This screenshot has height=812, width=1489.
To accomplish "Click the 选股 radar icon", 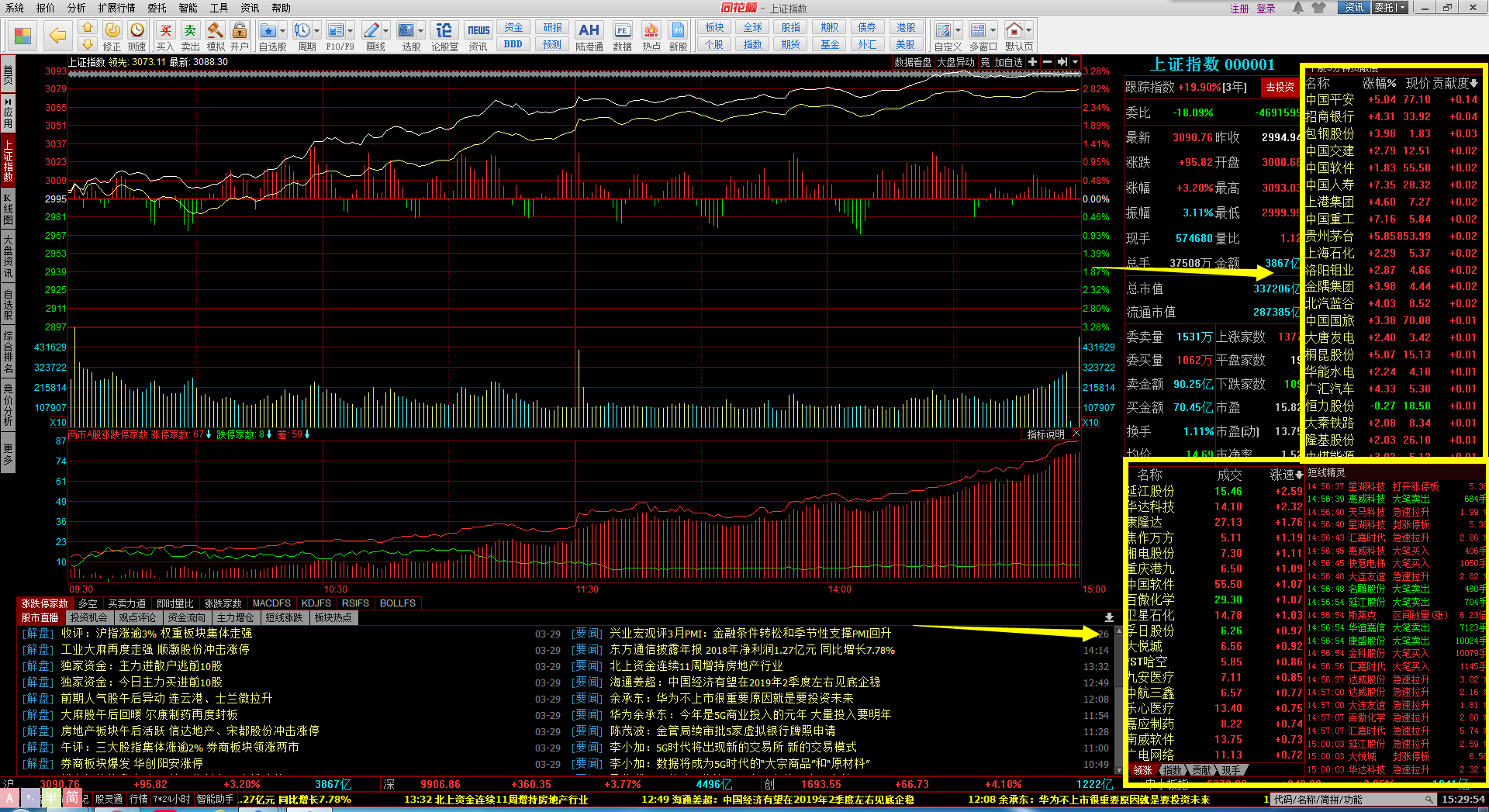I will [x=406, y=30].
